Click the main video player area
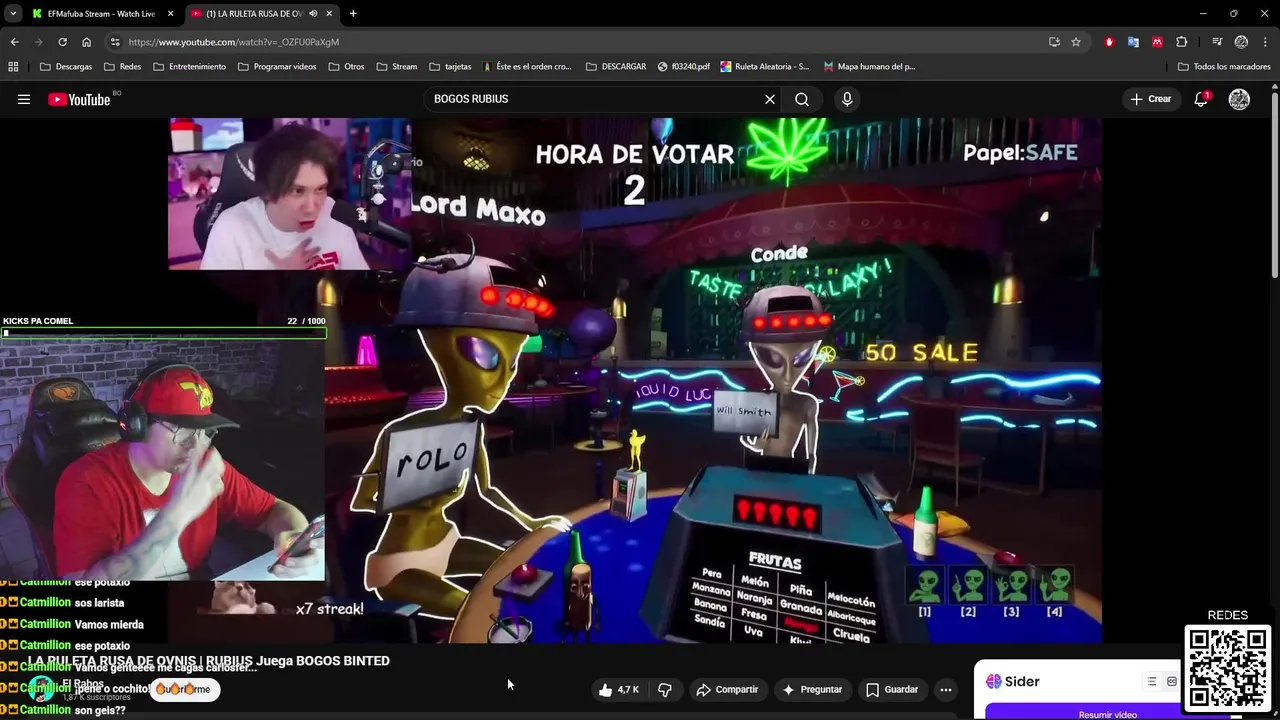 [635, 380]
